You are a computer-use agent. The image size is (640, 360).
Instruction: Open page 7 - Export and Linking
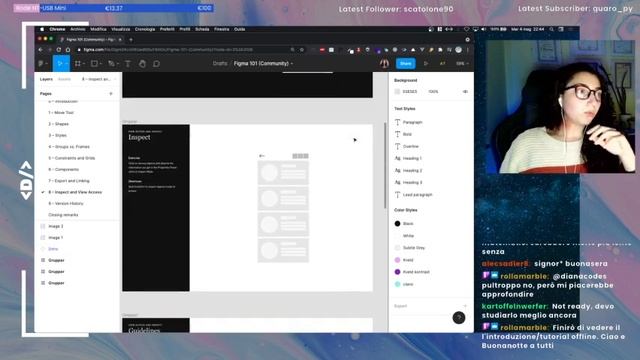[x=69, y=181]
